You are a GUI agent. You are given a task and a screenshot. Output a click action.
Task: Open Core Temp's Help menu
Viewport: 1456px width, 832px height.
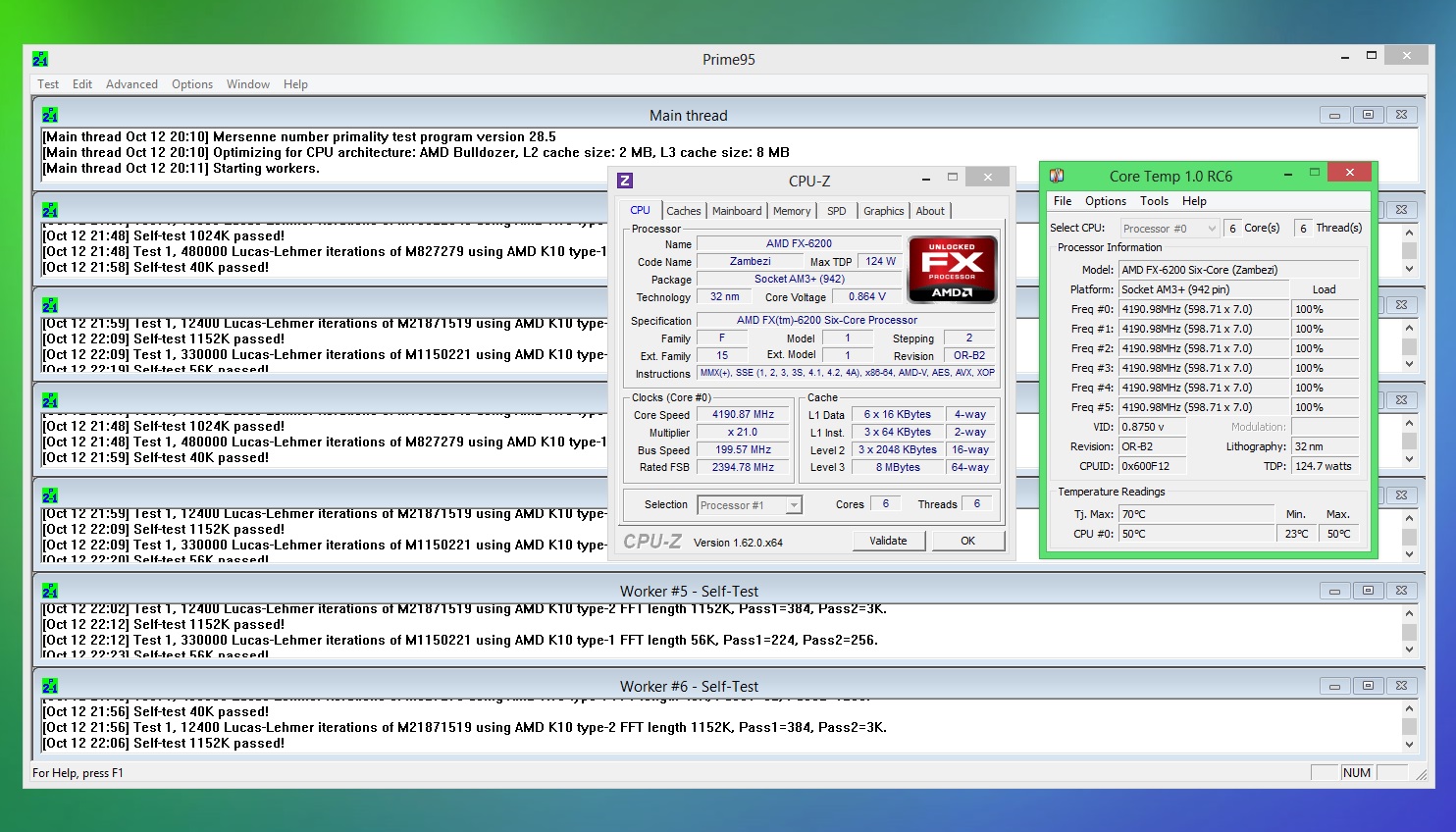(1194, 201)
